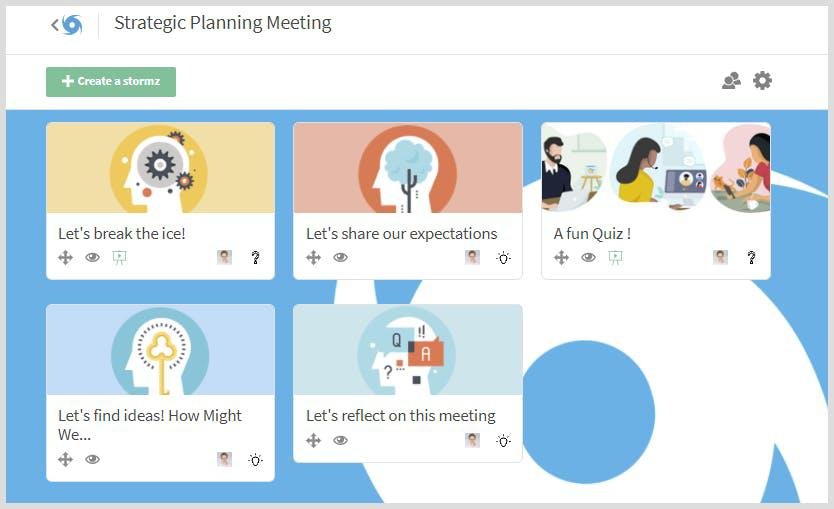
Task: Click owner avatar on Let's find ideas card
Action: (x=224, y=459)
